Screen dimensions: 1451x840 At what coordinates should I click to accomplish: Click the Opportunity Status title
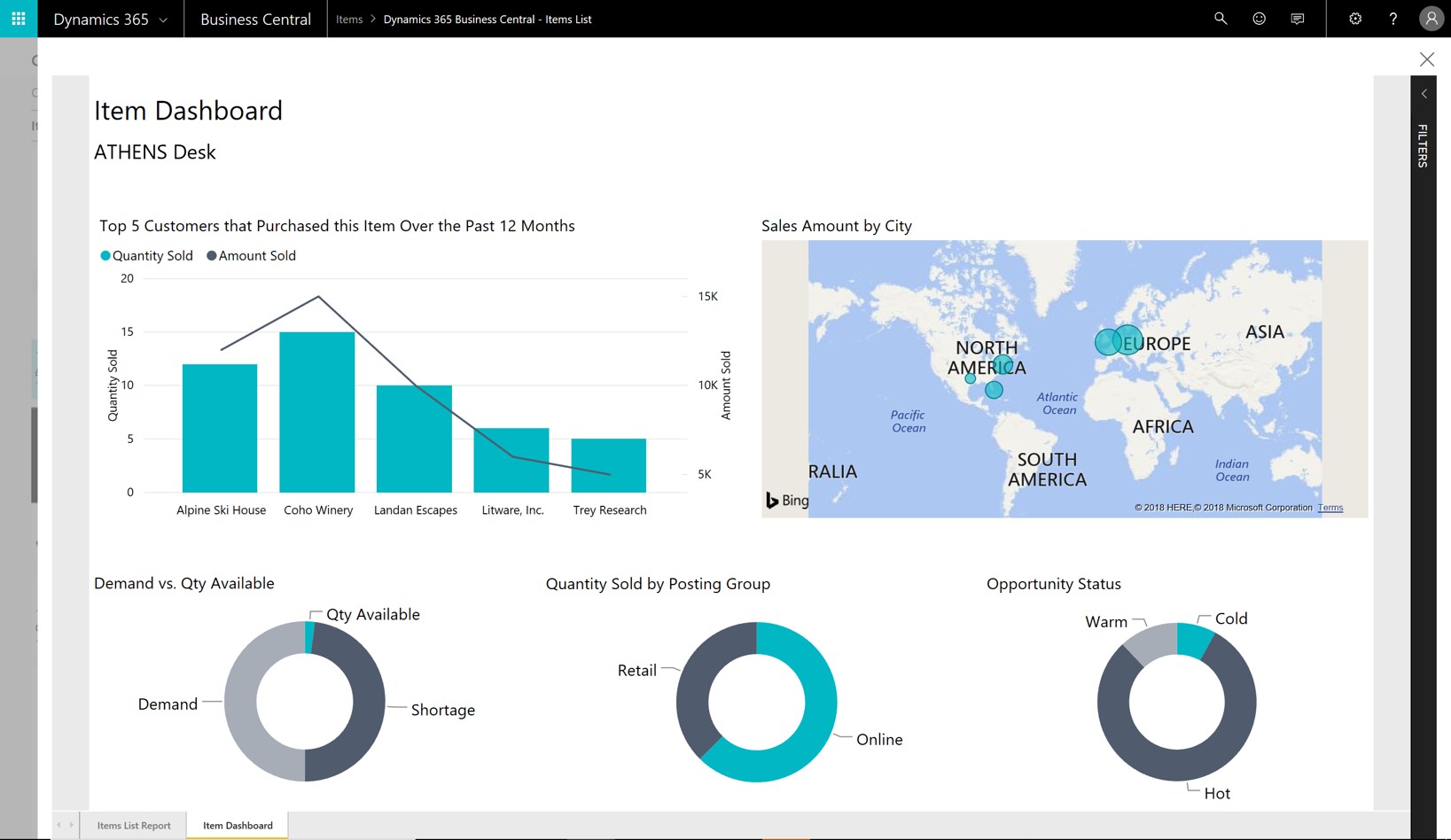pyautogui.click(x=1054, y=584)
